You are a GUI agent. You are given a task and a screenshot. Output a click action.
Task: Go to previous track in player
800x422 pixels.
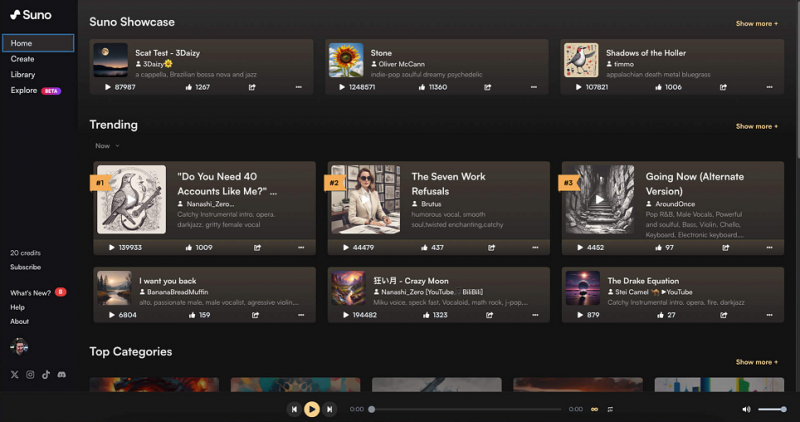tap(294, 409)
